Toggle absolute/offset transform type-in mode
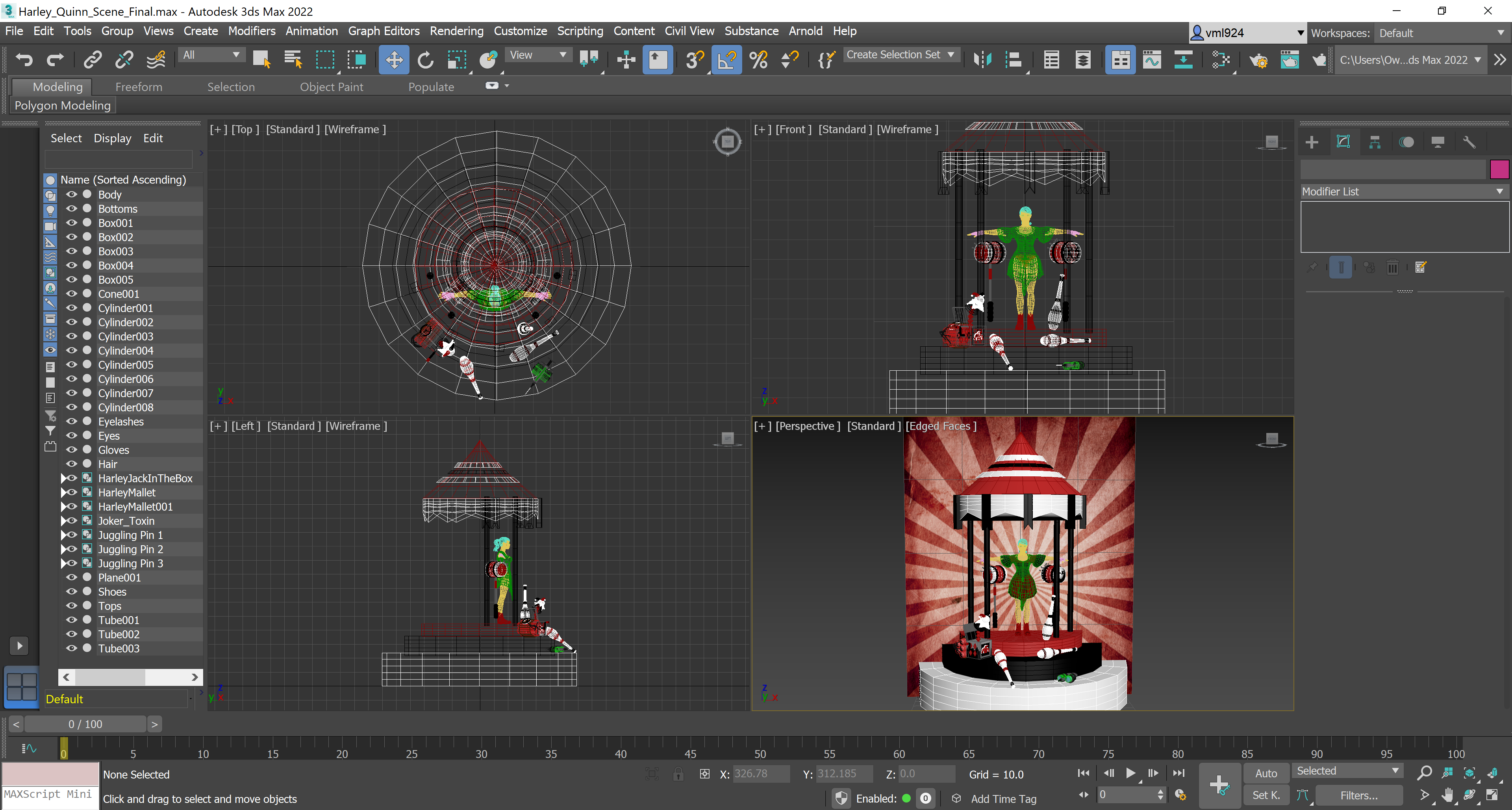 [705, 774]
